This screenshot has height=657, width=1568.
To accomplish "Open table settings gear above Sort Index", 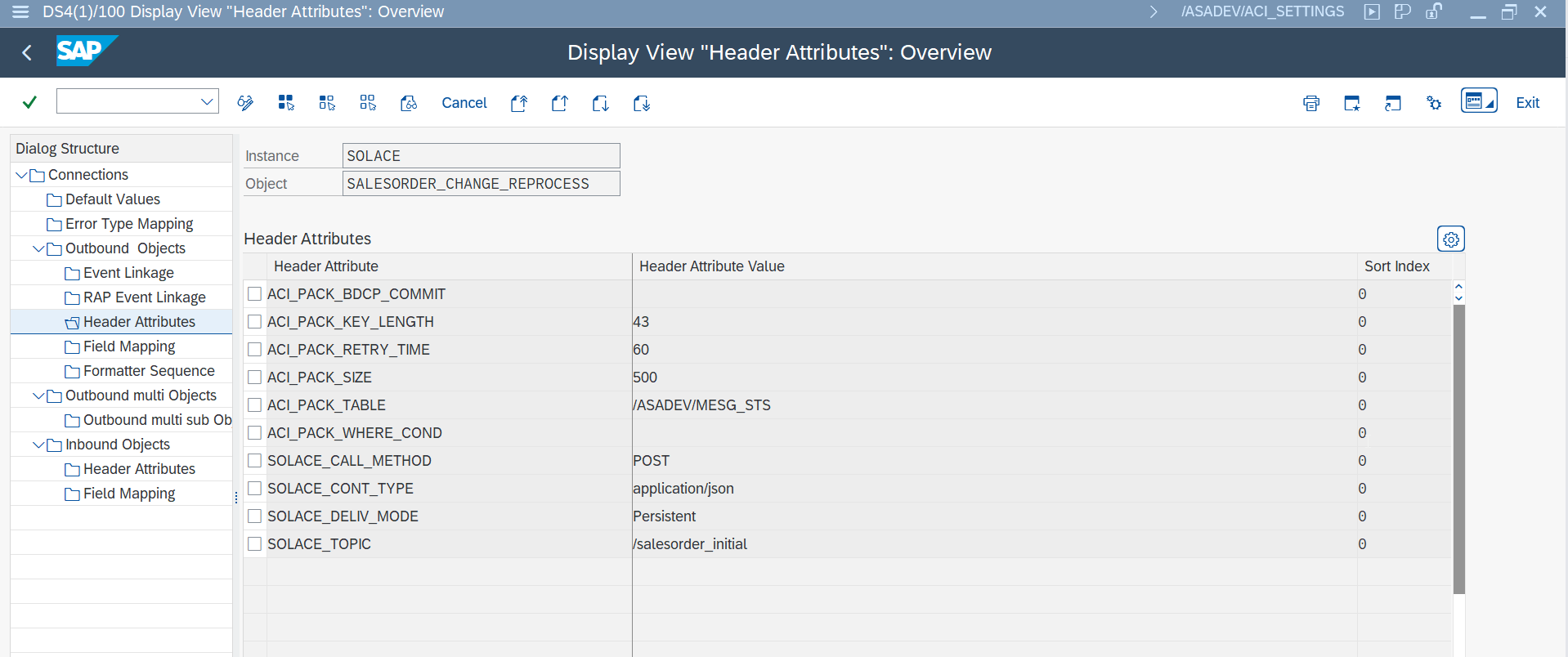I will (1451, 239).
